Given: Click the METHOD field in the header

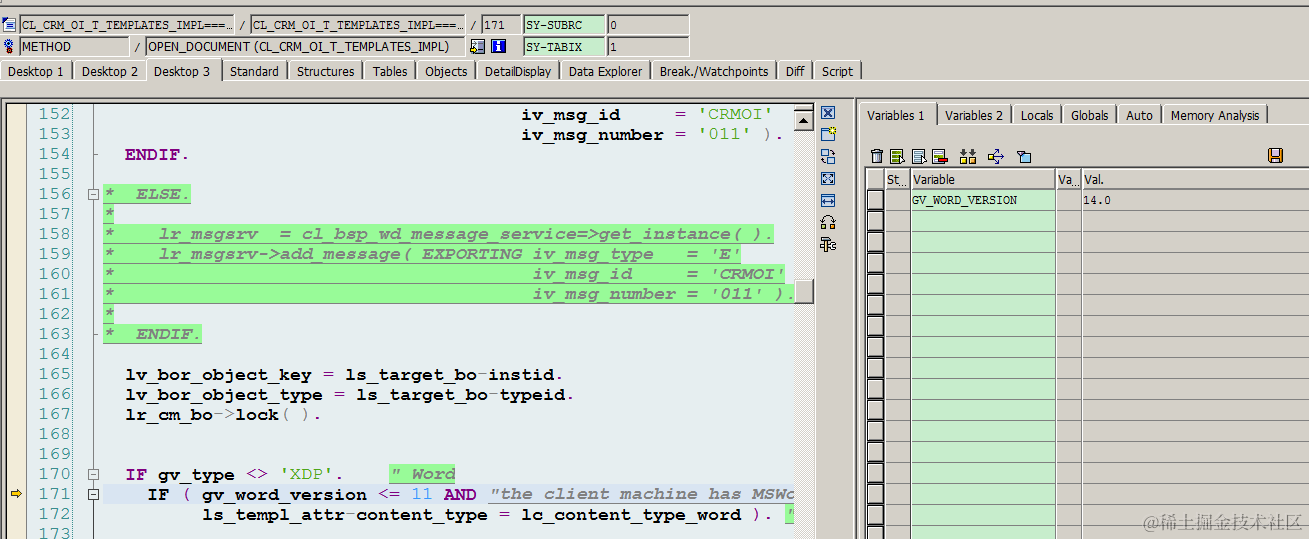Looking at the screenshot, I should (75, 46).
